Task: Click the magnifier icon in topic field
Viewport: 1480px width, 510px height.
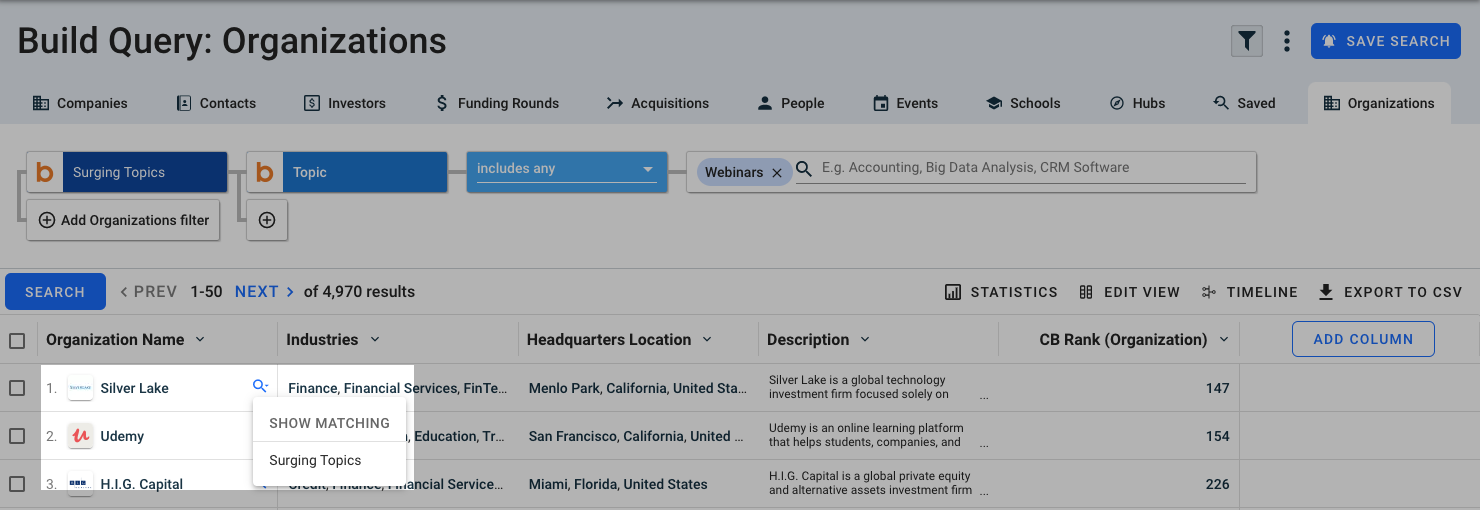Action: pos(804,169)
